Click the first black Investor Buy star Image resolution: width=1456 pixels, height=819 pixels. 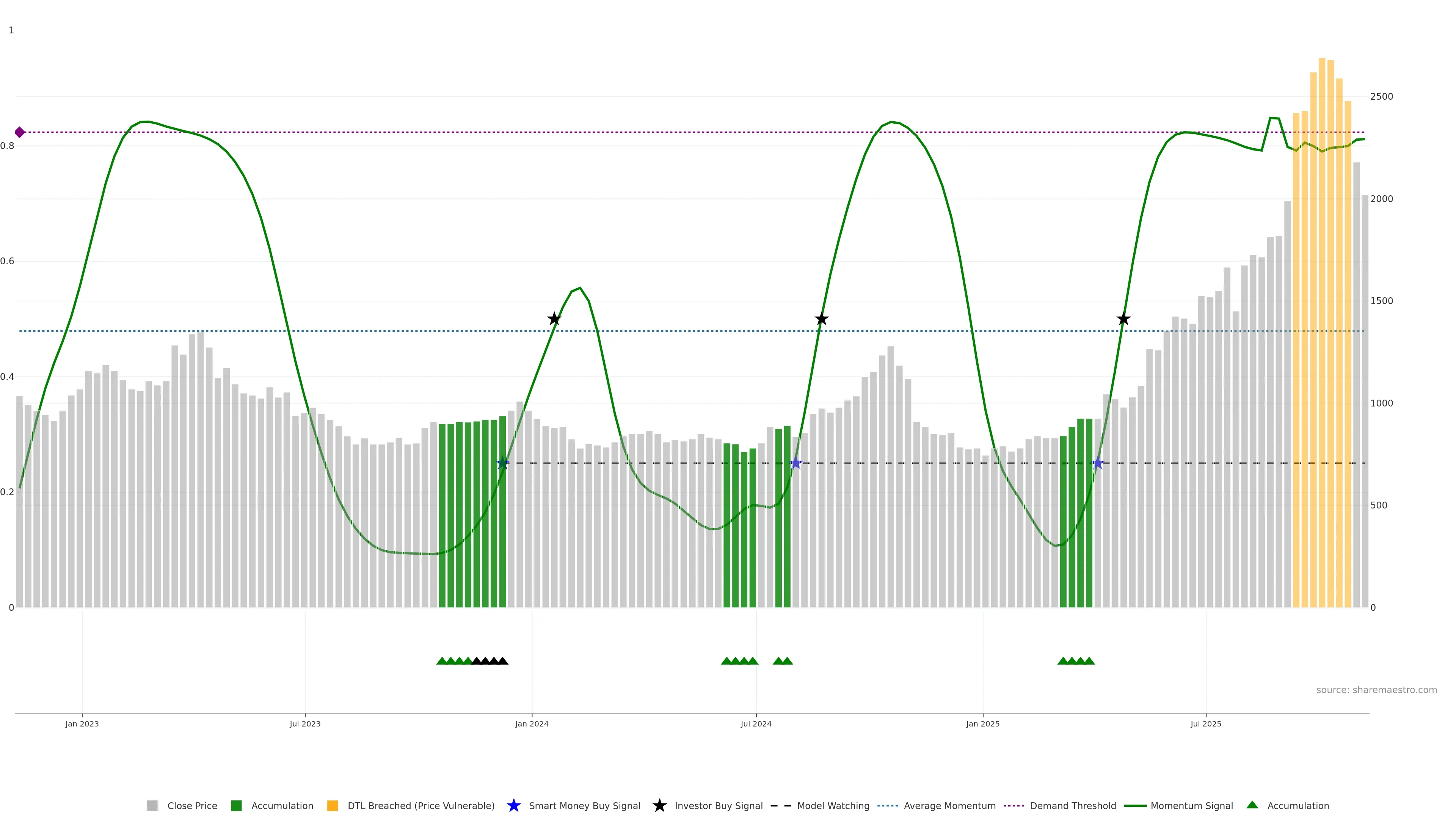[x=554, y=319]
